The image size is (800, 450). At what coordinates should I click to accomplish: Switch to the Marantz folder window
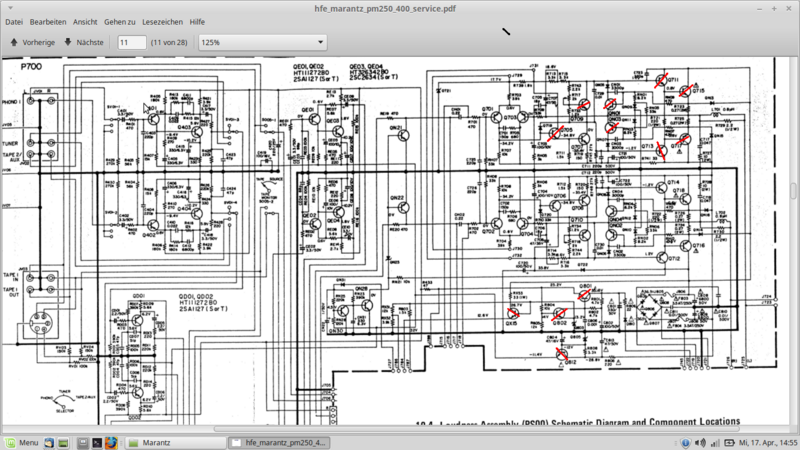pos(176,442)
